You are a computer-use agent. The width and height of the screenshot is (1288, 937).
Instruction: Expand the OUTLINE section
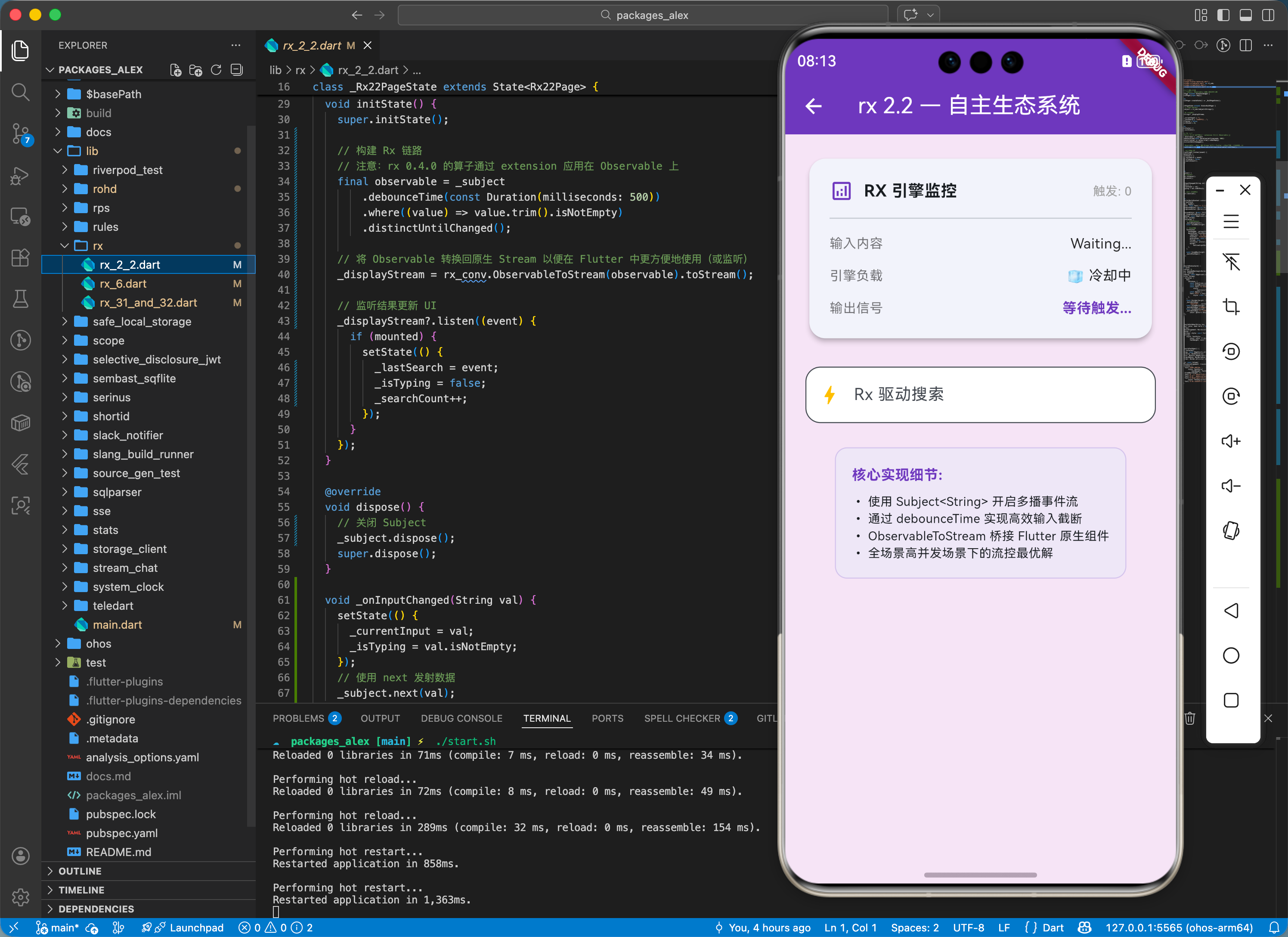[80, 871]
